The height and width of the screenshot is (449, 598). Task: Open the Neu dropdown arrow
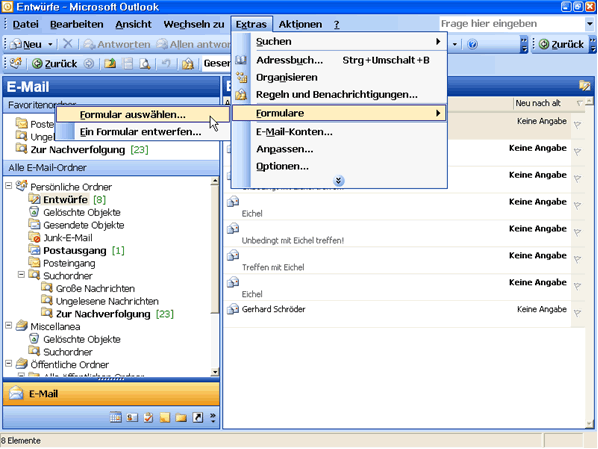tap(50, 45)
